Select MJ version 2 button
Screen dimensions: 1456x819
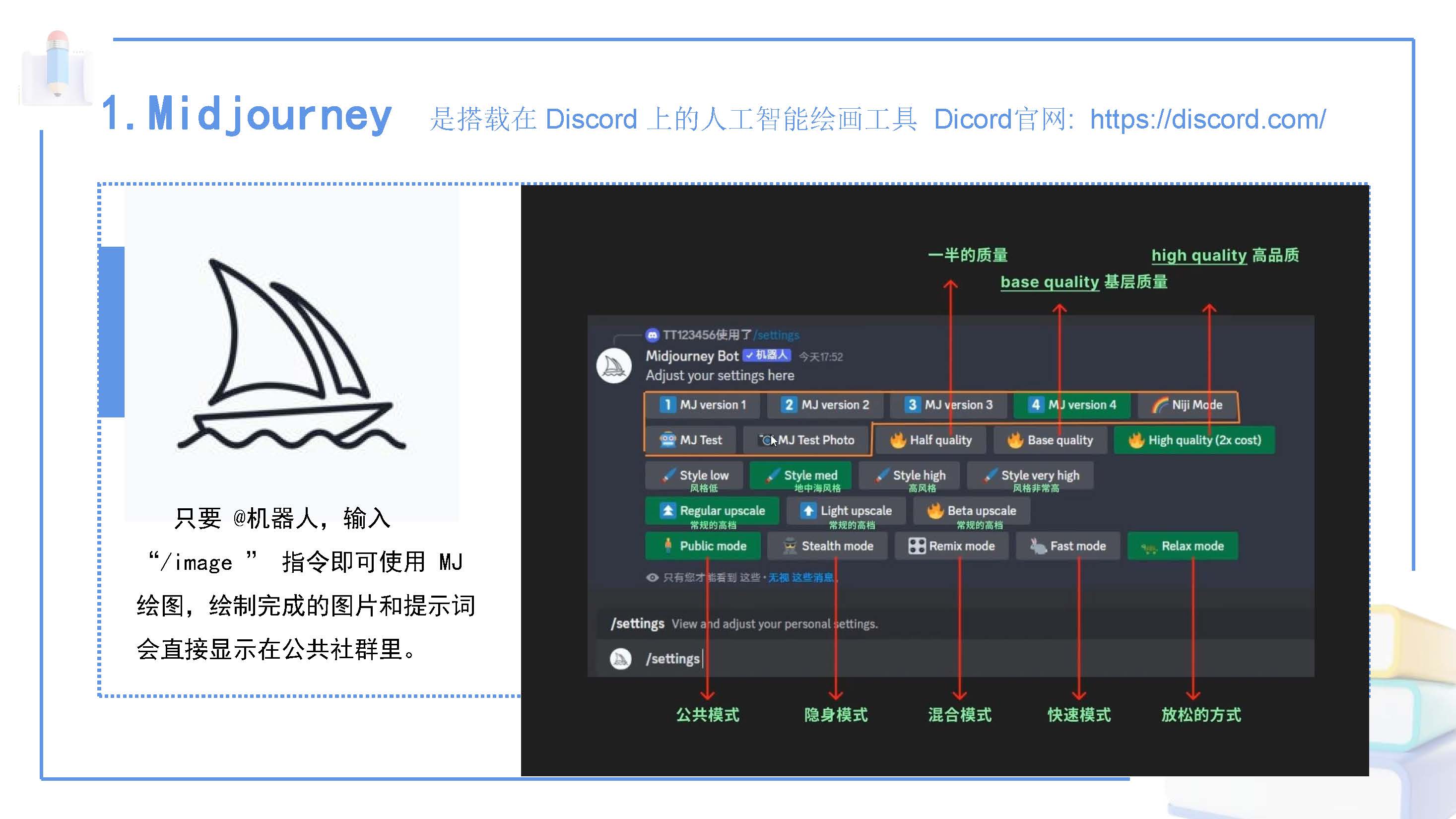[825, 405]
